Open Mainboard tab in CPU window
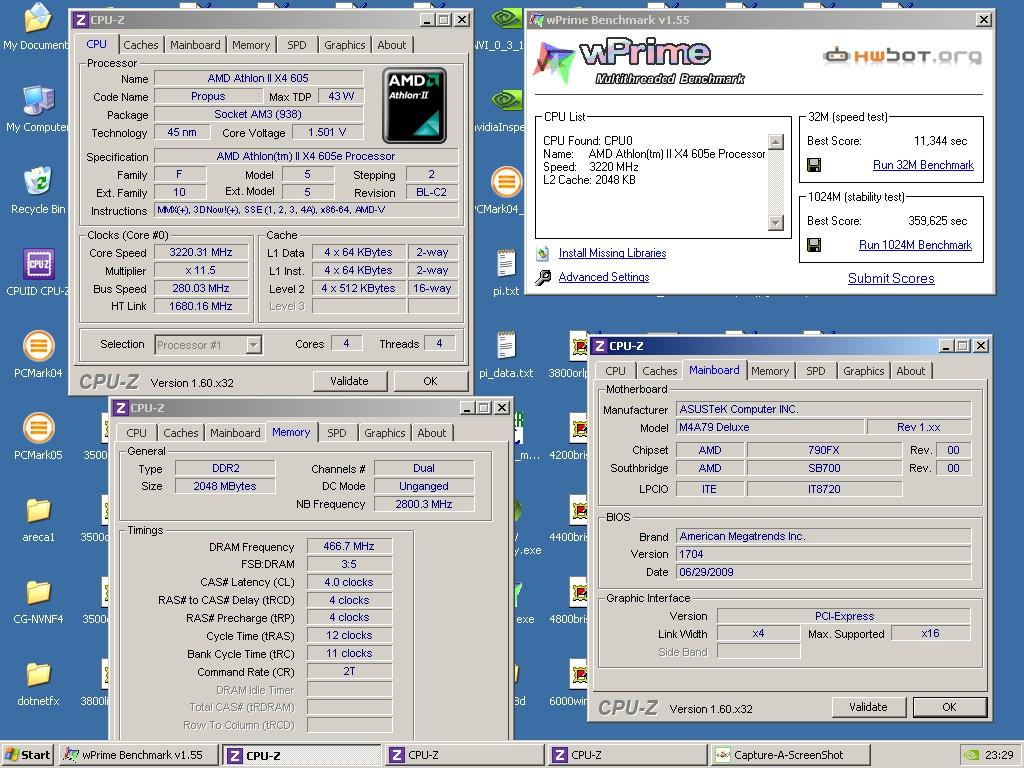 195,45
